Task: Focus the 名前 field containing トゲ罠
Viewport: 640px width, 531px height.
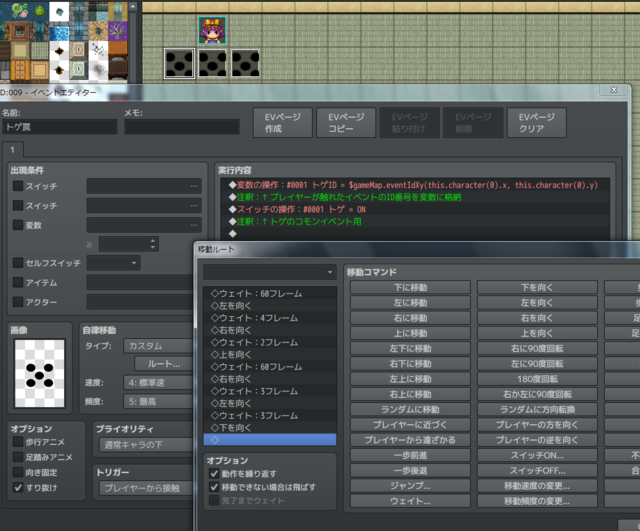Action: [60, 127]
